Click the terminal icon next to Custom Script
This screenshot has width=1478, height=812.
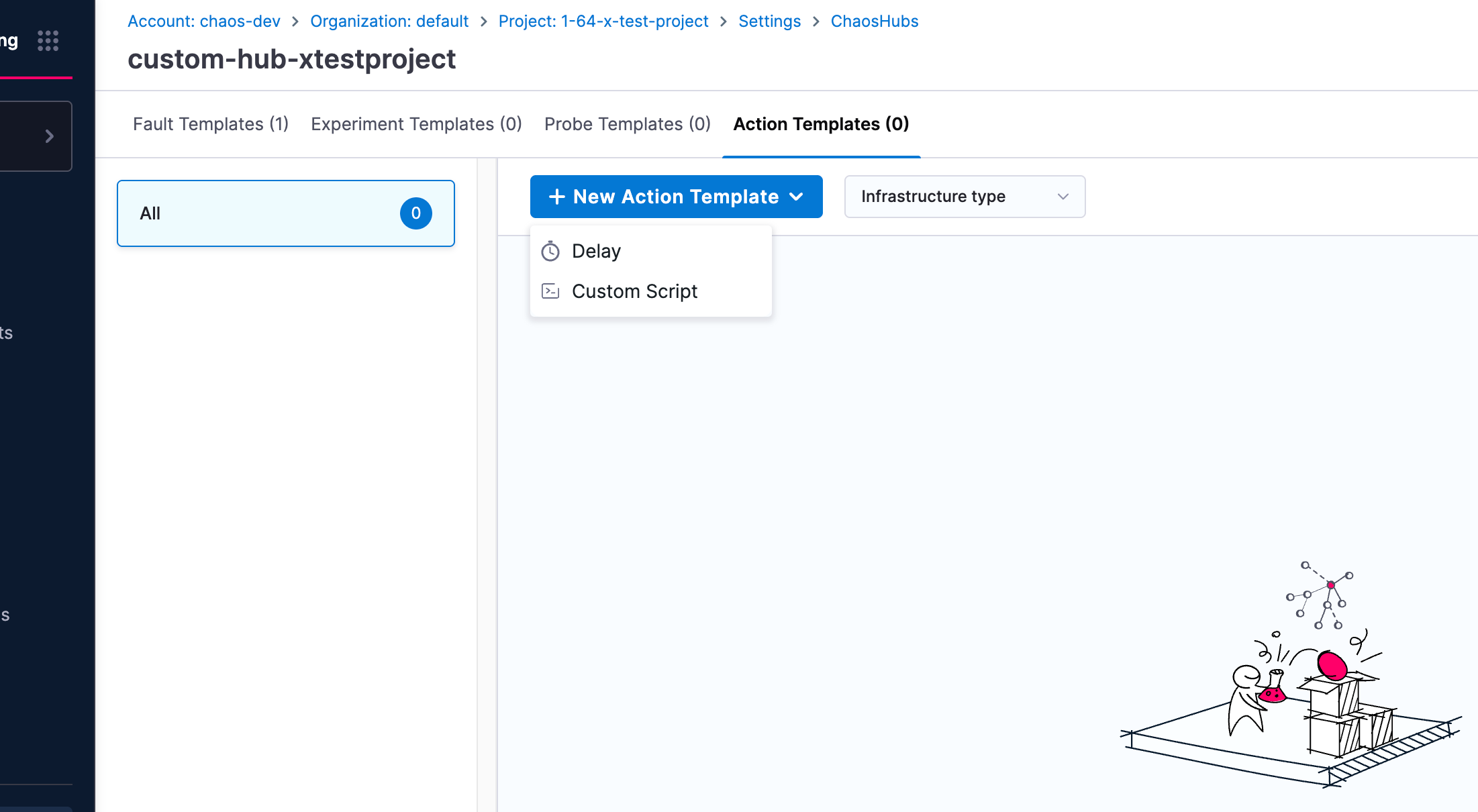pyautogui.click(x=550, y=291)
